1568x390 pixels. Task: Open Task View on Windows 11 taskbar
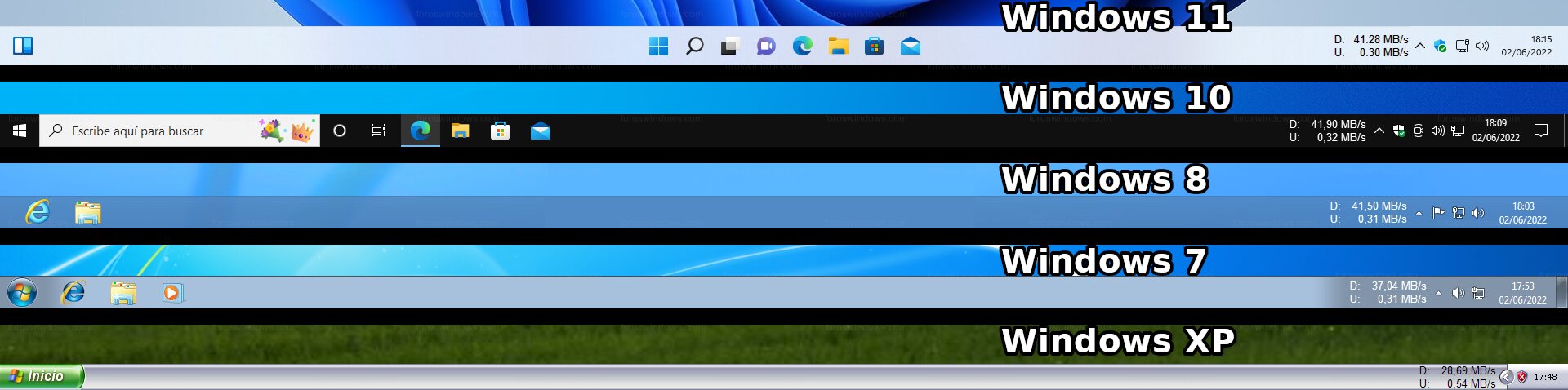730,47
